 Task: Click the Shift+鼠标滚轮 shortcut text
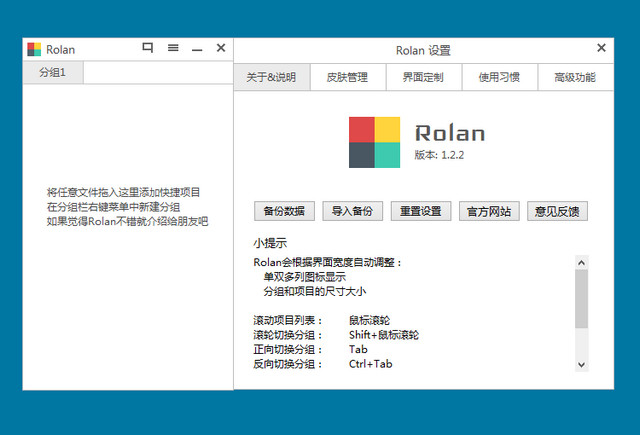[x=384, y=335]
